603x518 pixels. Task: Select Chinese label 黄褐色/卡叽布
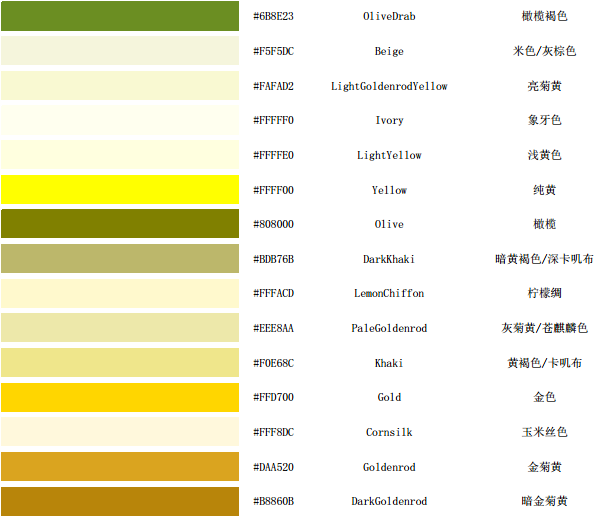click(x=544, y=363)
